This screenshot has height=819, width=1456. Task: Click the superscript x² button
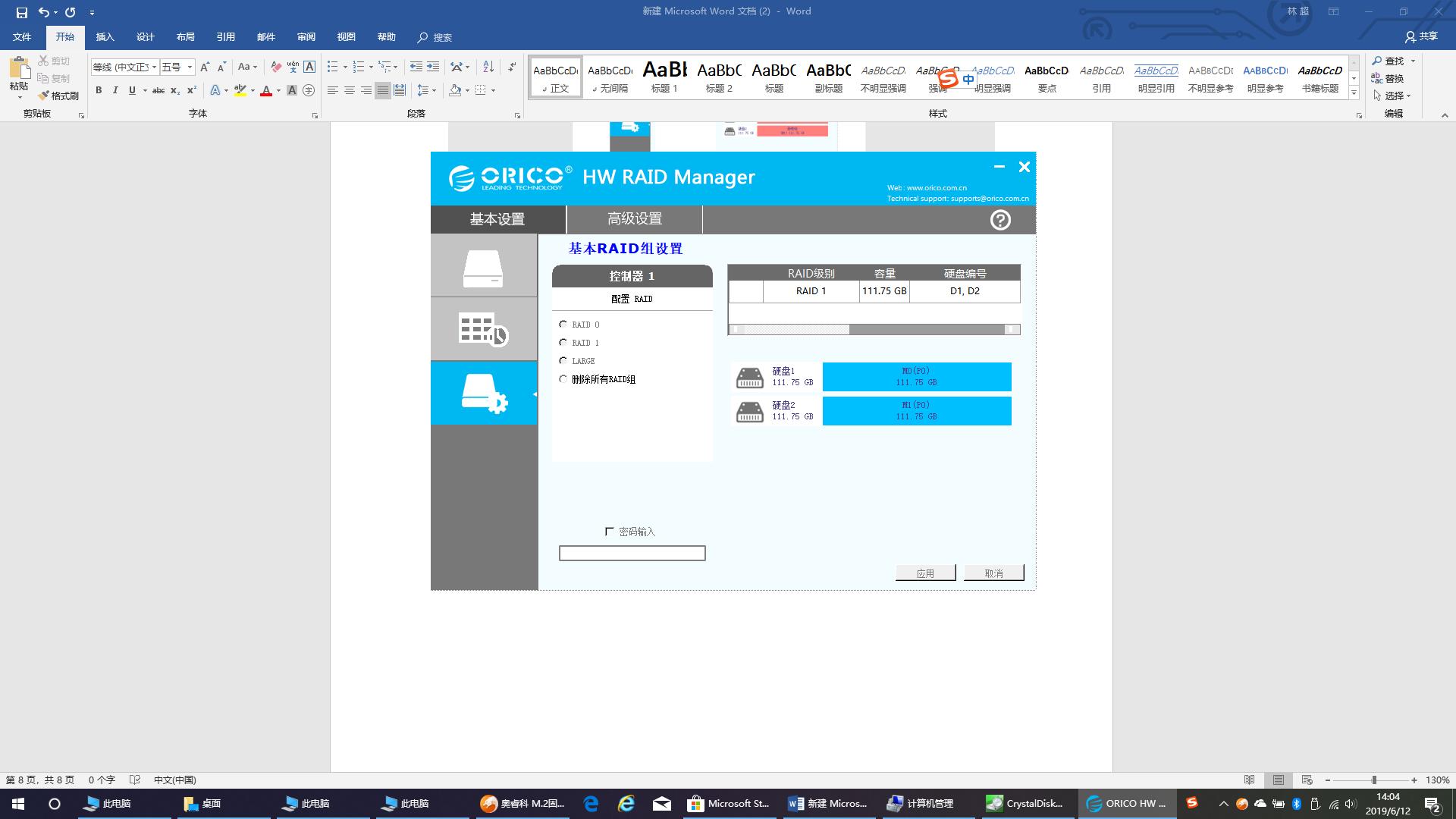(192, 90)
